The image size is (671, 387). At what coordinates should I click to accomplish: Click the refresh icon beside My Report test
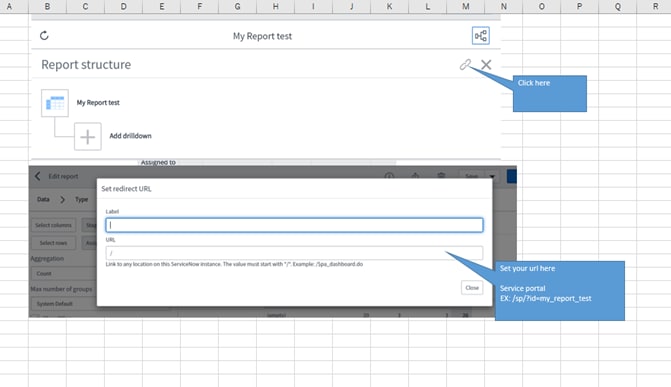(44, 36)
